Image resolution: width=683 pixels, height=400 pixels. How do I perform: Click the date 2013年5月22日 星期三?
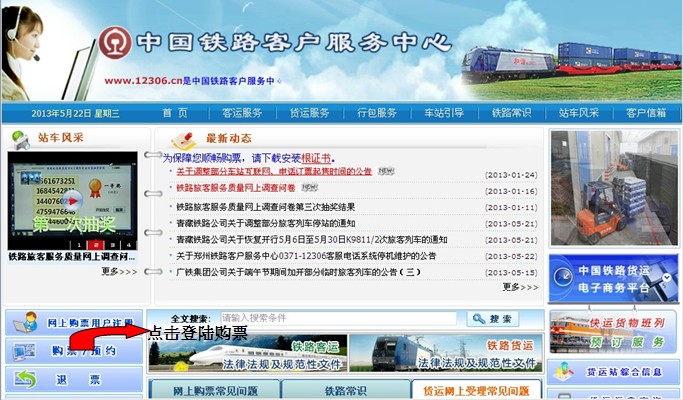click(x=75, y=114)
